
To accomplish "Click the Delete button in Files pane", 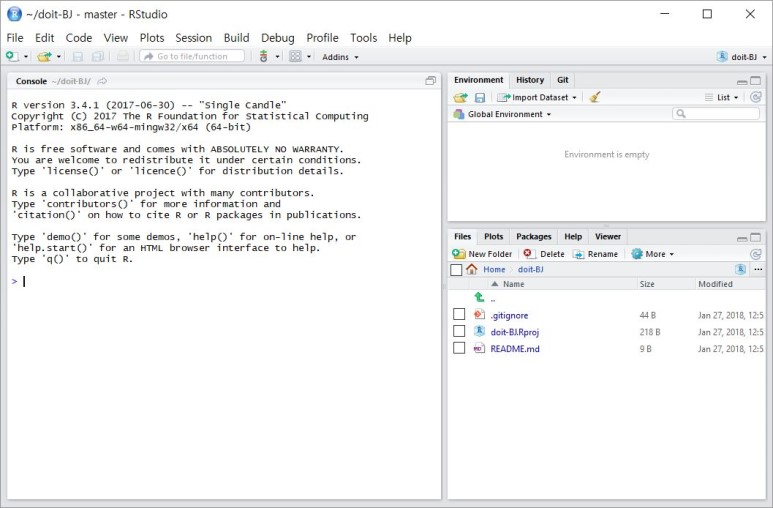I will 544,254.
